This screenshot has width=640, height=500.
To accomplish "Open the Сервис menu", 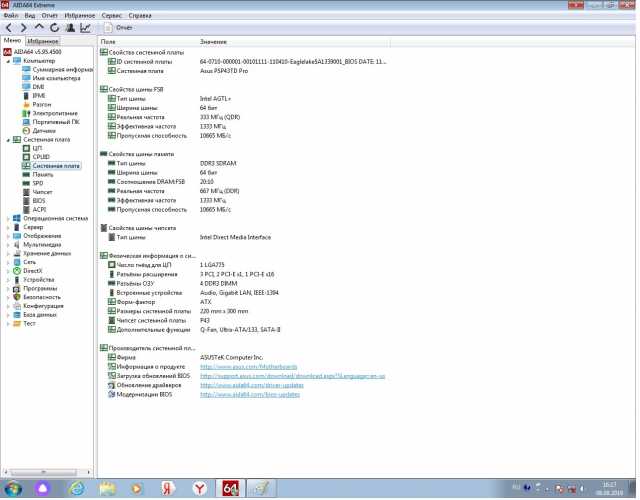I will [111, 16].
